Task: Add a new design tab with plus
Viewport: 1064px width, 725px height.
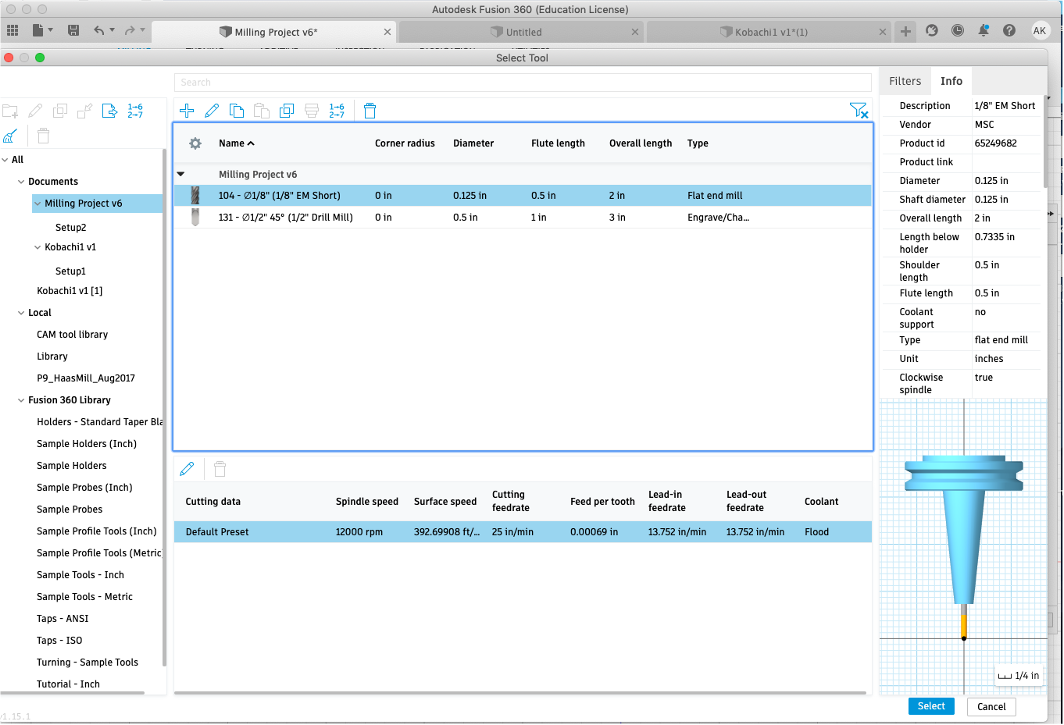Action: point(905,31)
